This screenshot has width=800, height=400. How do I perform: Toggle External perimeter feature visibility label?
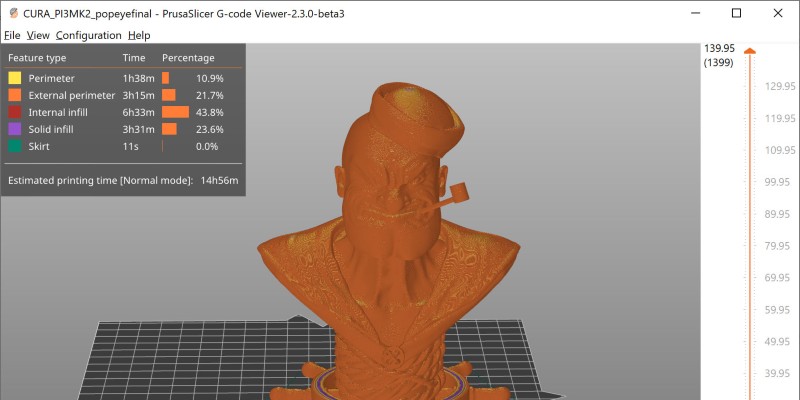click(x=72, y=95)
